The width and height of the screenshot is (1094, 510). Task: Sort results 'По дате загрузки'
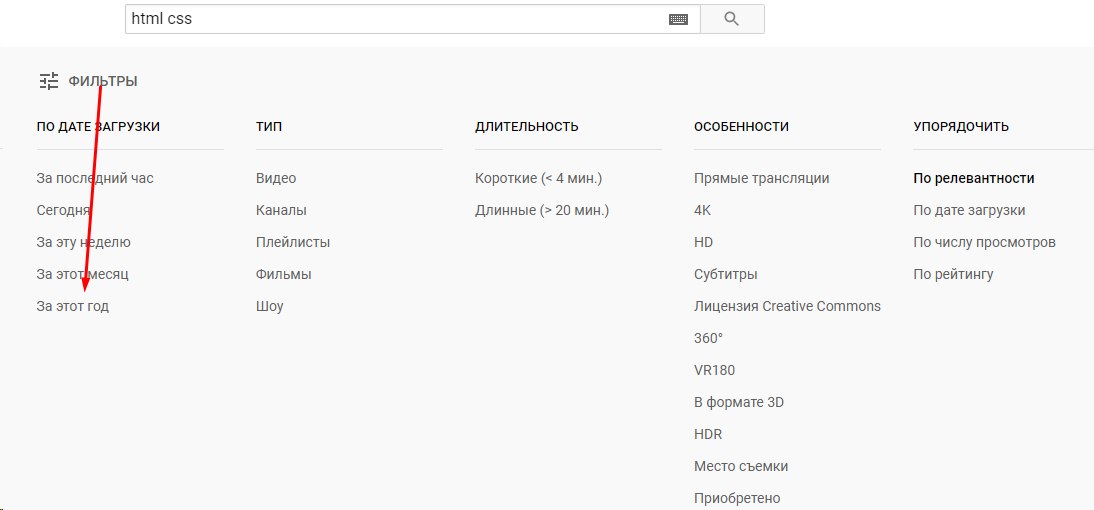[x=969, y=211]
